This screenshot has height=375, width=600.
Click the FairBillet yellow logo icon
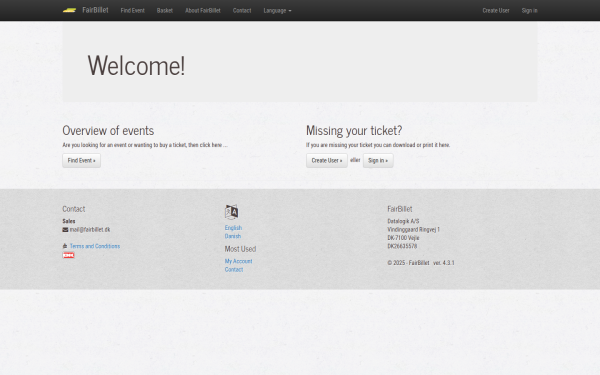(x=69, y=10)
